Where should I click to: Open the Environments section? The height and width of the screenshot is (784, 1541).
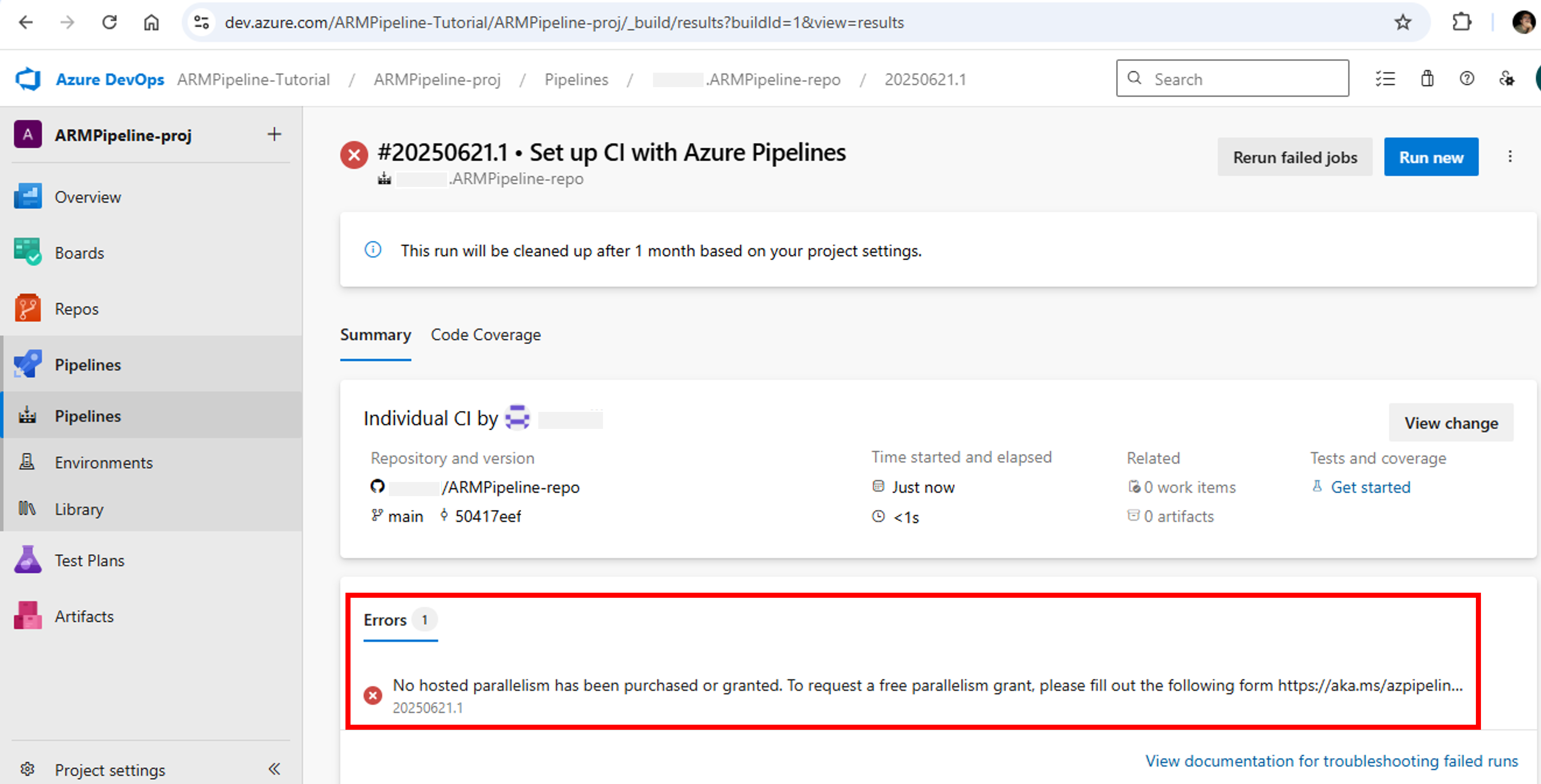click(103, 462)
